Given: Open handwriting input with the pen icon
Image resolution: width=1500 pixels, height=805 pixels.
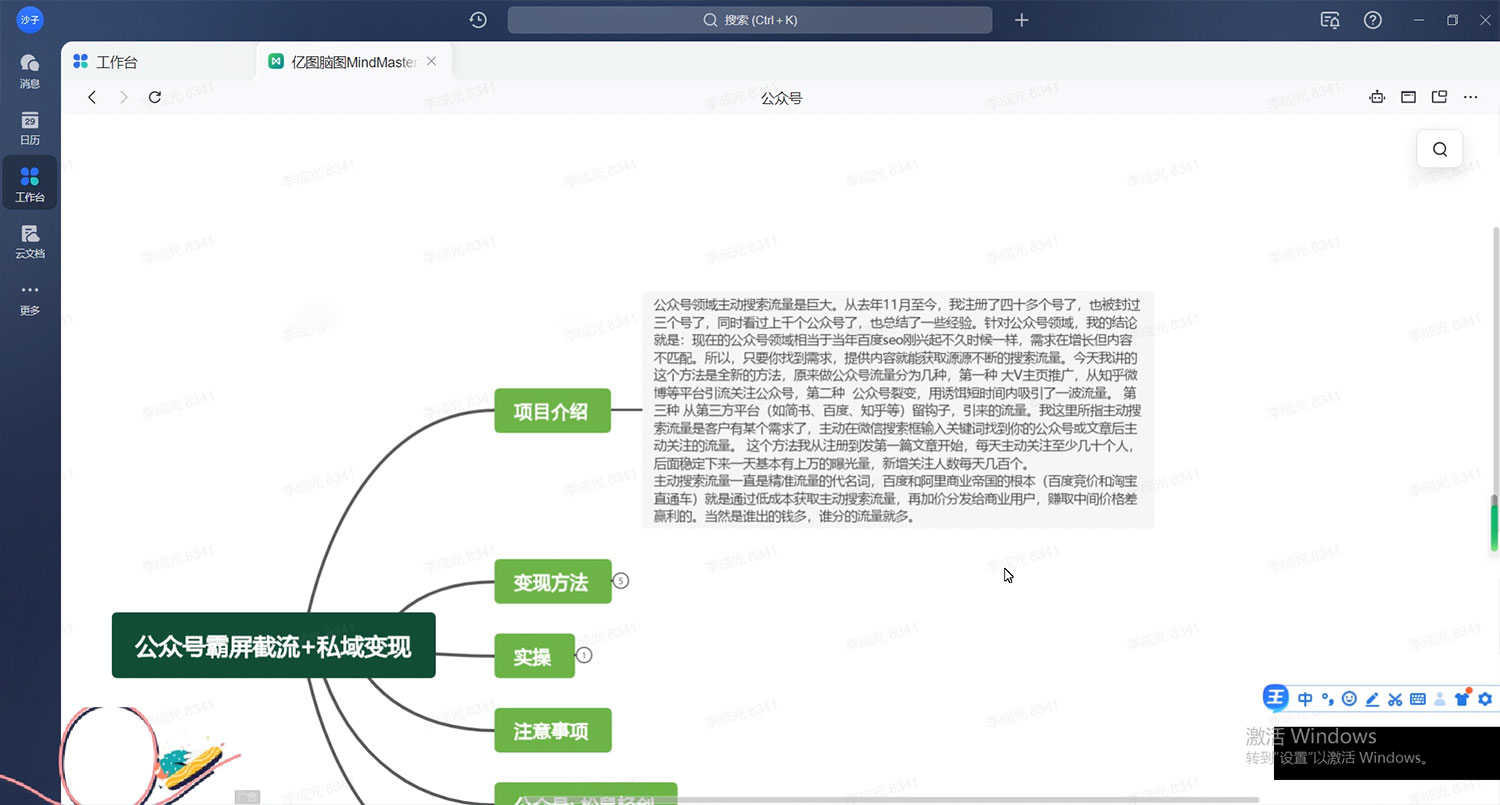Looking at the screenshot, I should [1372, 698].
